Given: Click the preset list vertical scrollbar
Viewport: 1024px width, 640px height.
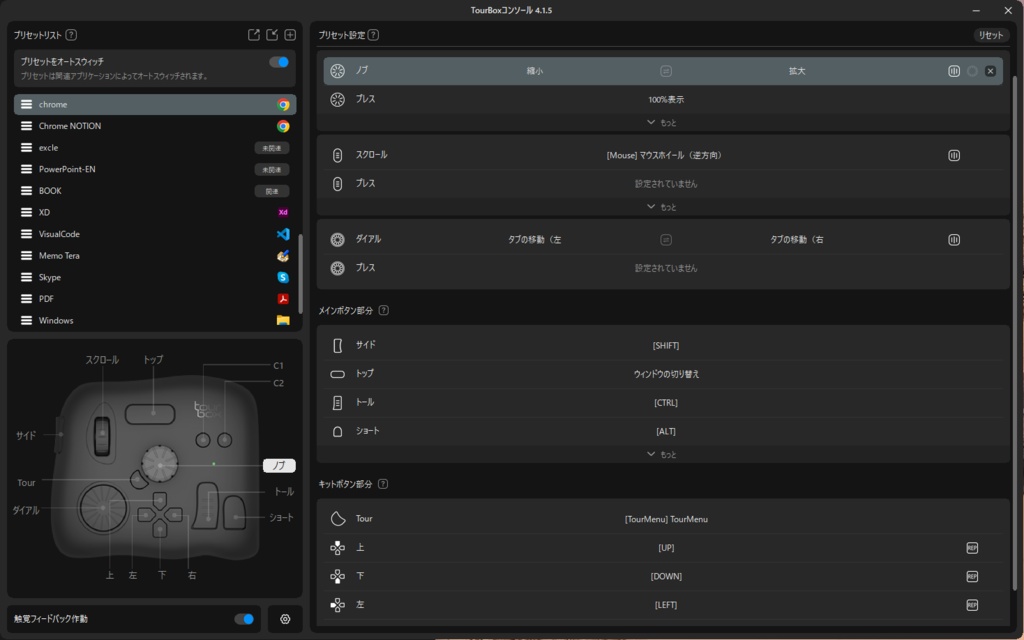Looking at the screenshot, I should (300, 274).
